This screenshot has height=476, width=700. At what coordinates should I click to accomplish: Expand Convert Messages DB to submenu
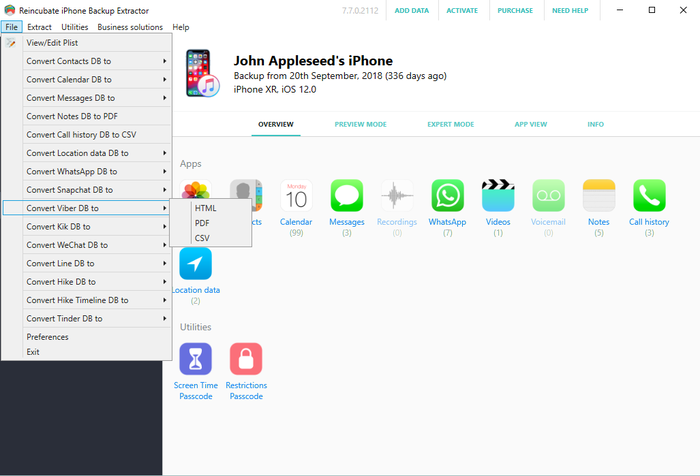97,98
